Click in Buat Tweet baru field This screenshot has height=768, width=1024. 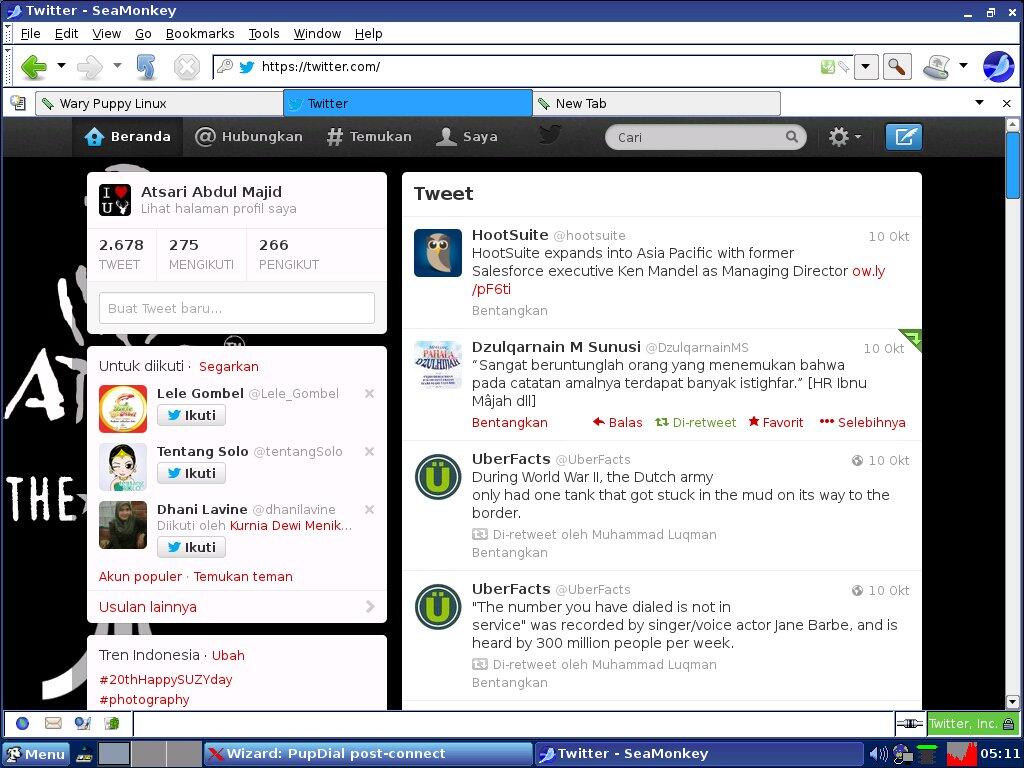[x=237, y=308]
